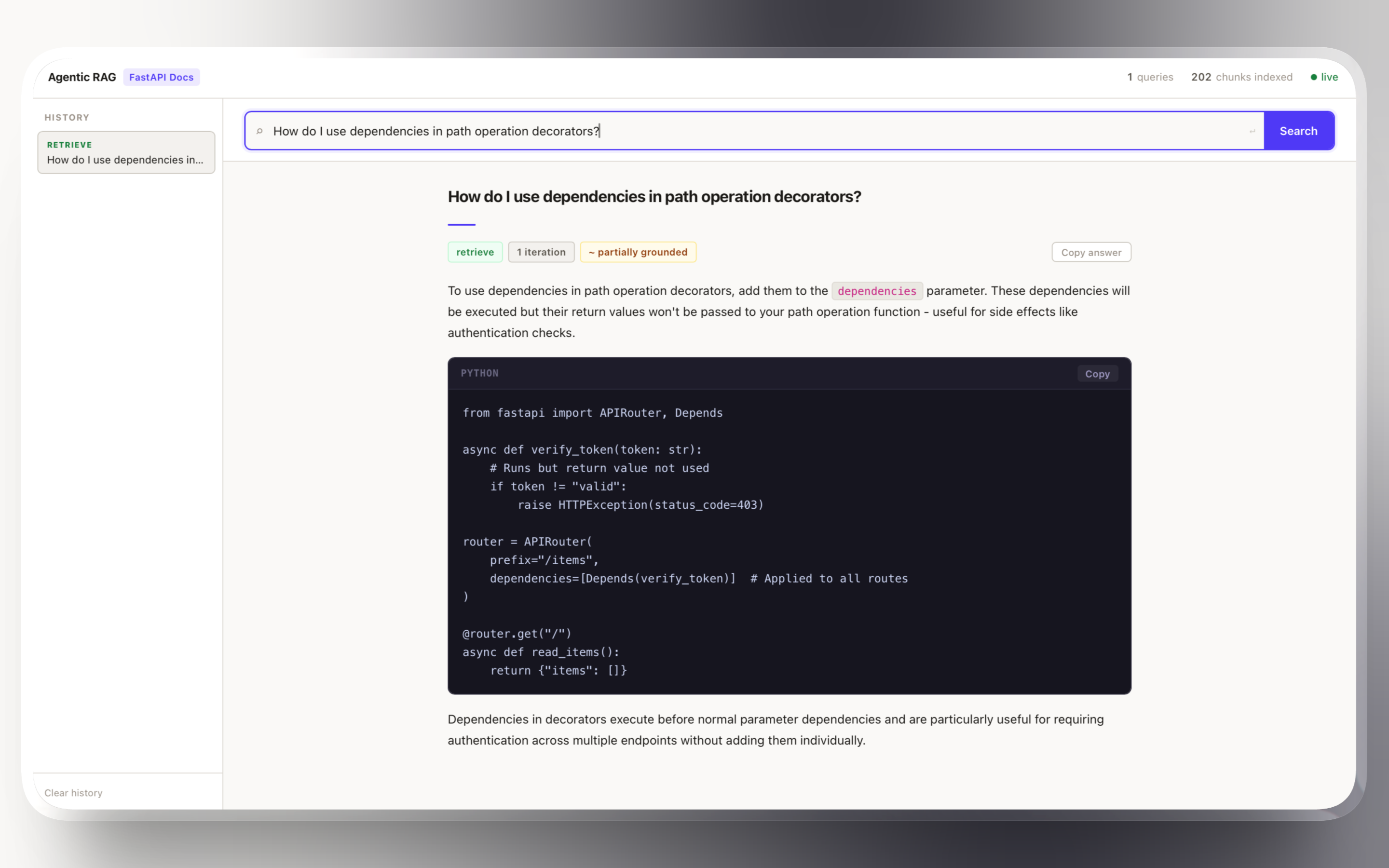Click the answer heading question text
The height and width of the screenshot is (868, 1389).
(x=654, y=196)
